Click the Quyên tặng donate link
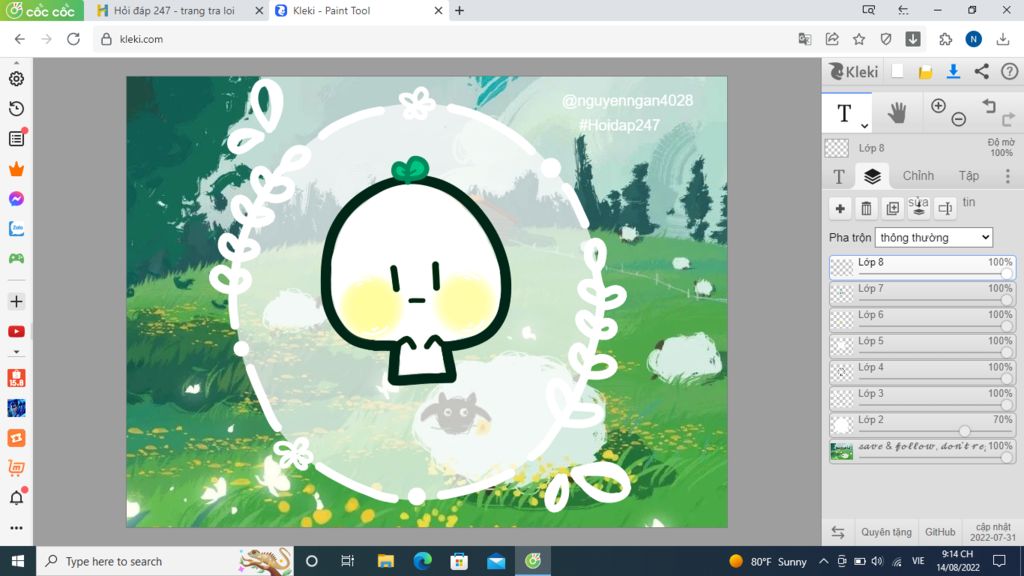1024x576 pixels. [886, 532]
